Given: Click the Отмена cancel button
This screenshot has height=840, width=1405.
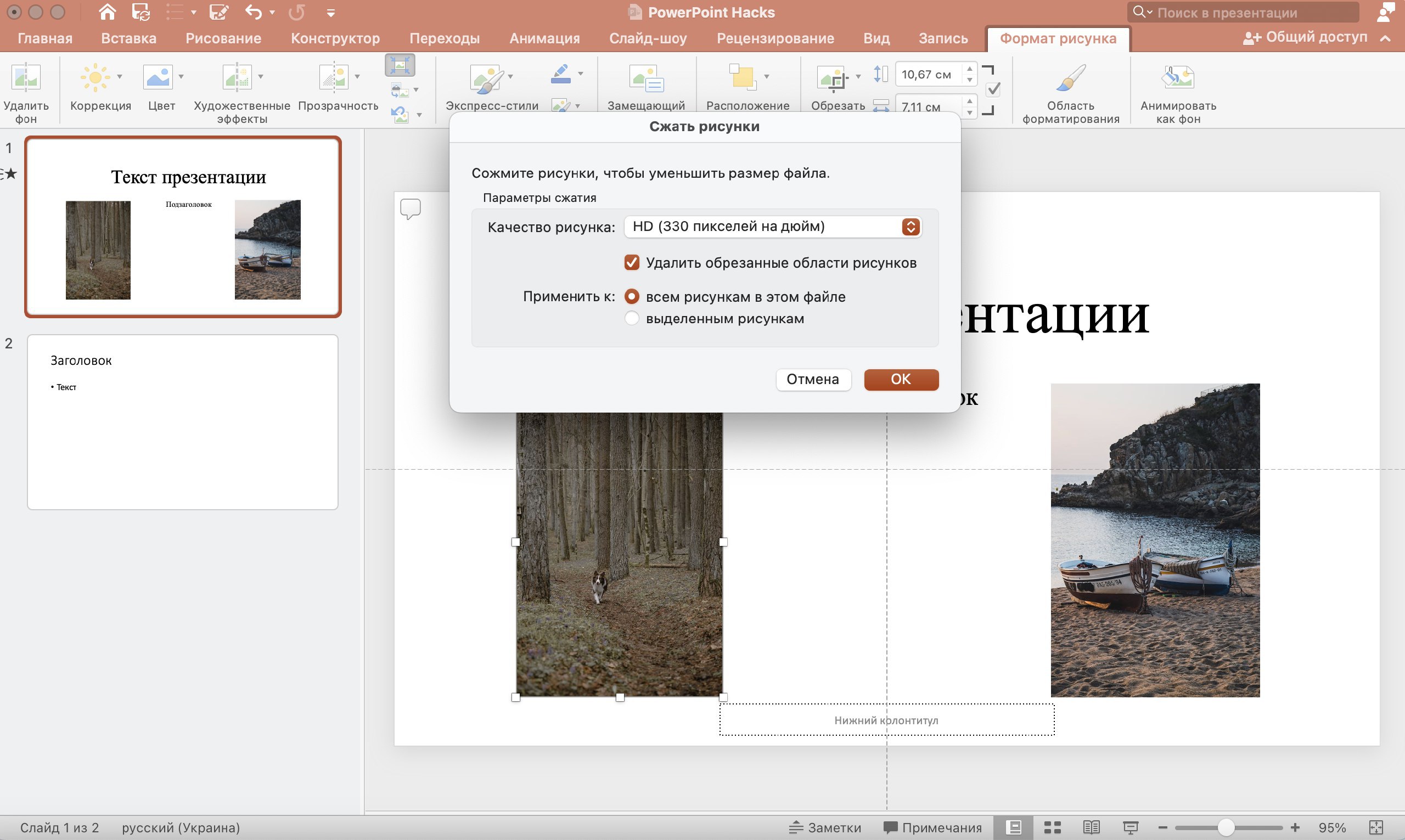Looking at the screenshot, I should click(812, 379).
